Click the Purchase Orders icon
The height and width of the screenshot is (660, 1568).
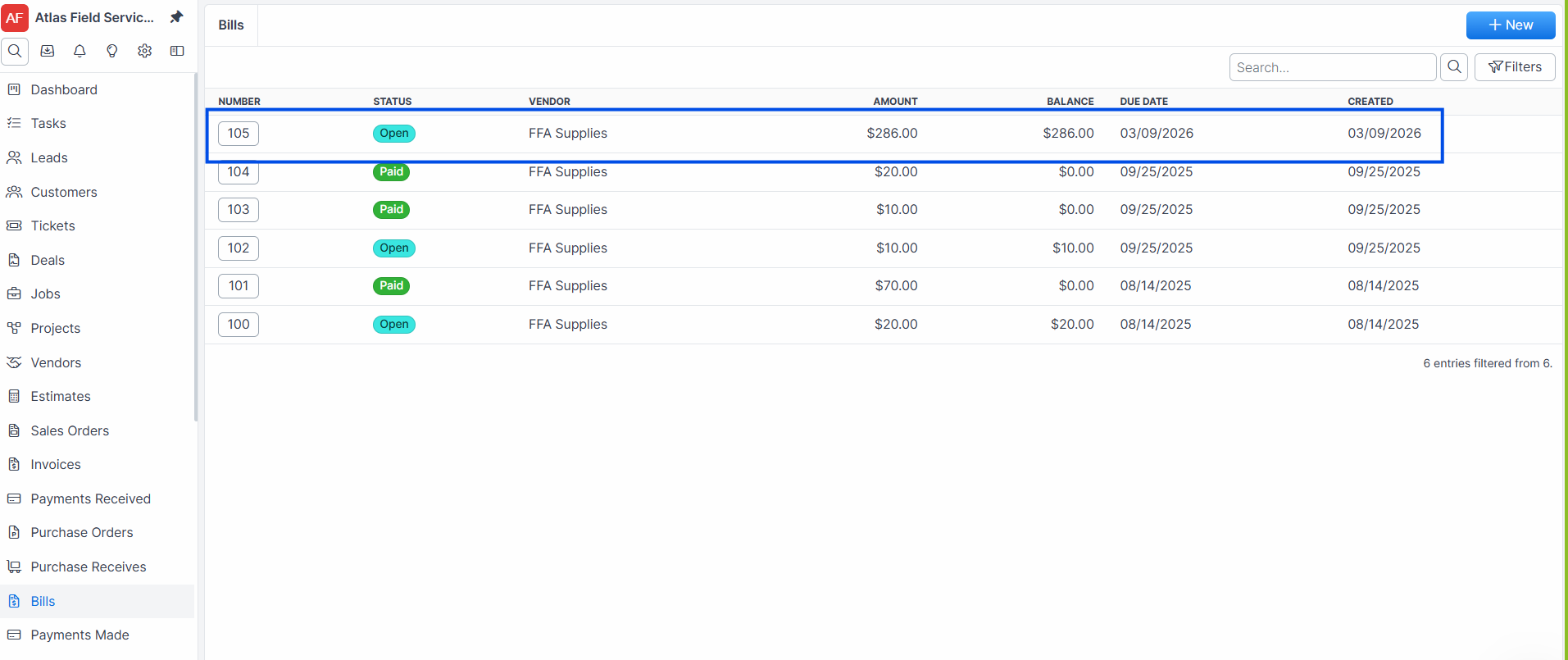click(x=14, y=532)
